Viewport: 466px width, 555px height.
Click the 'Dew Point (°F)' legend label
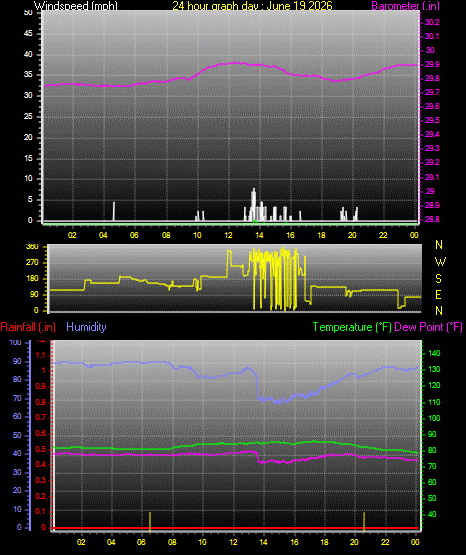(428, 327)
